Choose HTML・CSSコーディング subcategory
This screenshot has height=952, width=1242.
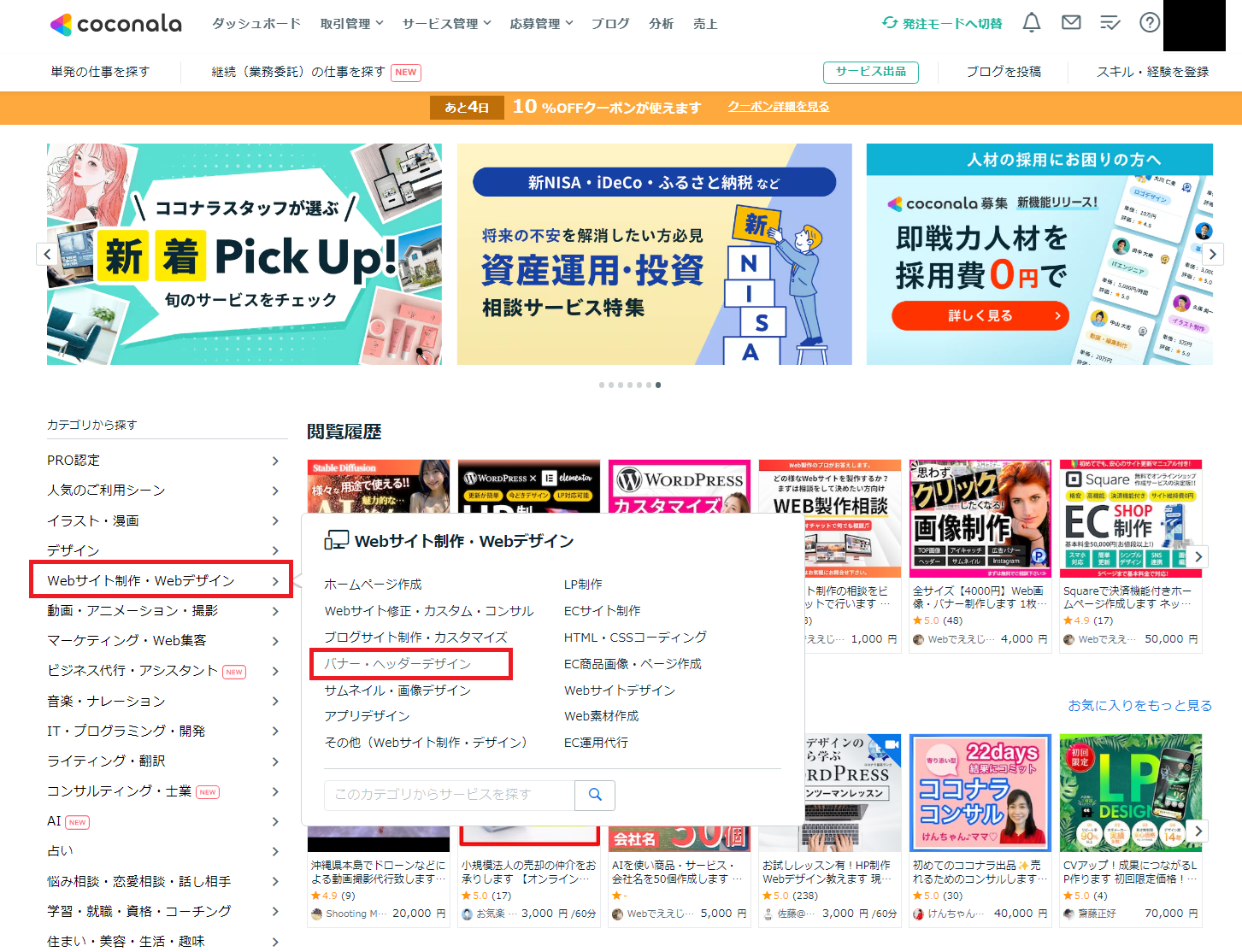tap(636, 638)
